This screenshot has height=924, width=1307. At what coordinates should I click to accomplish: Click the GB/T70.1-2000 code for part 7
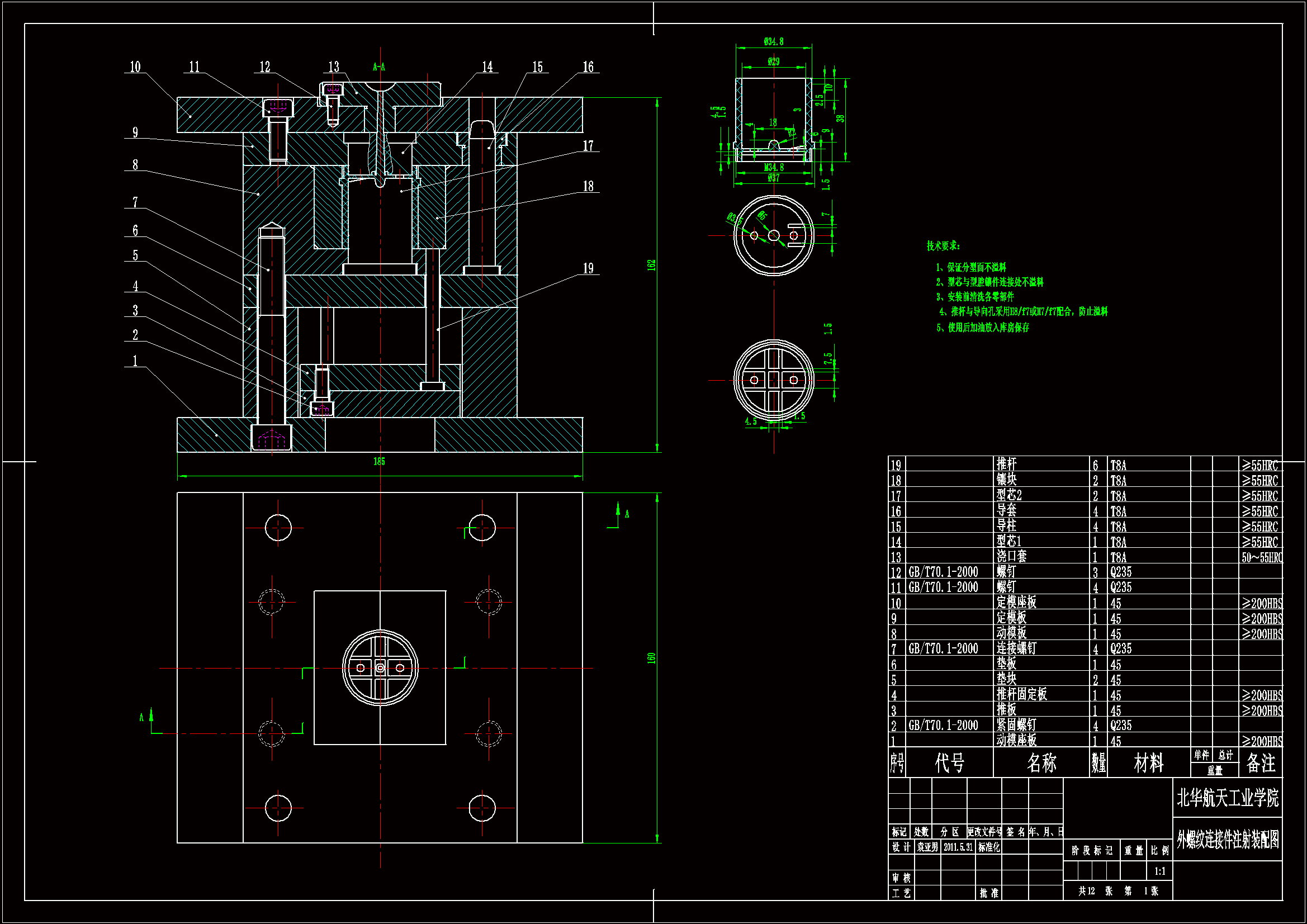(943, 648)
